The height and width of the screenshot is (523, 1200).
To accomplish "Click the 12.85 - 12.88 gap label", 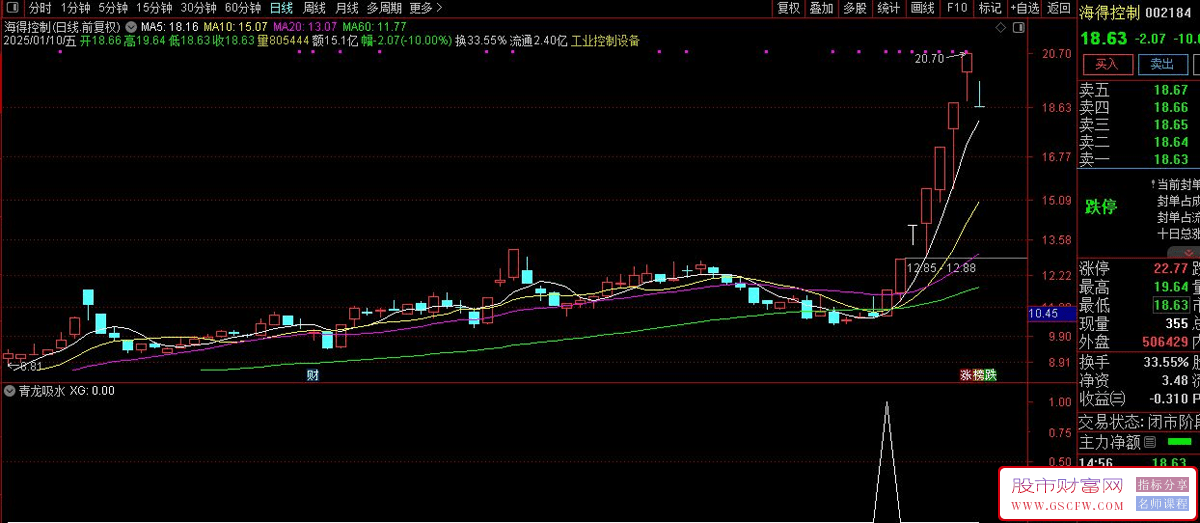I will point(941,267).
